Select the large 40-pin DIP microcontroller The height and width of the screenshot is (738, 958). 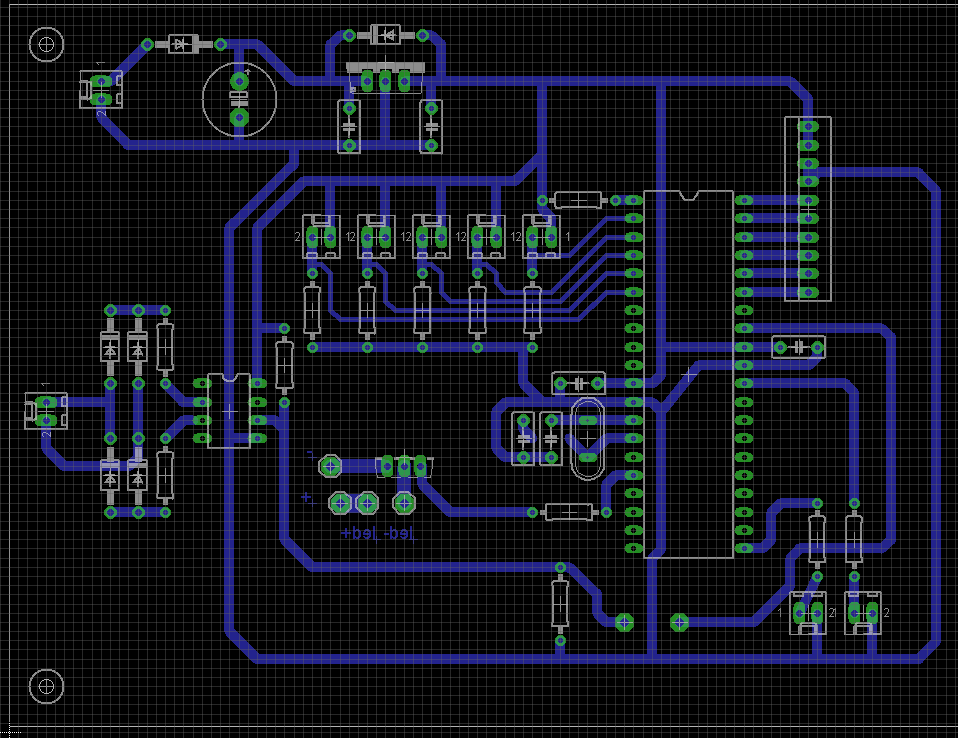(689, 373)
